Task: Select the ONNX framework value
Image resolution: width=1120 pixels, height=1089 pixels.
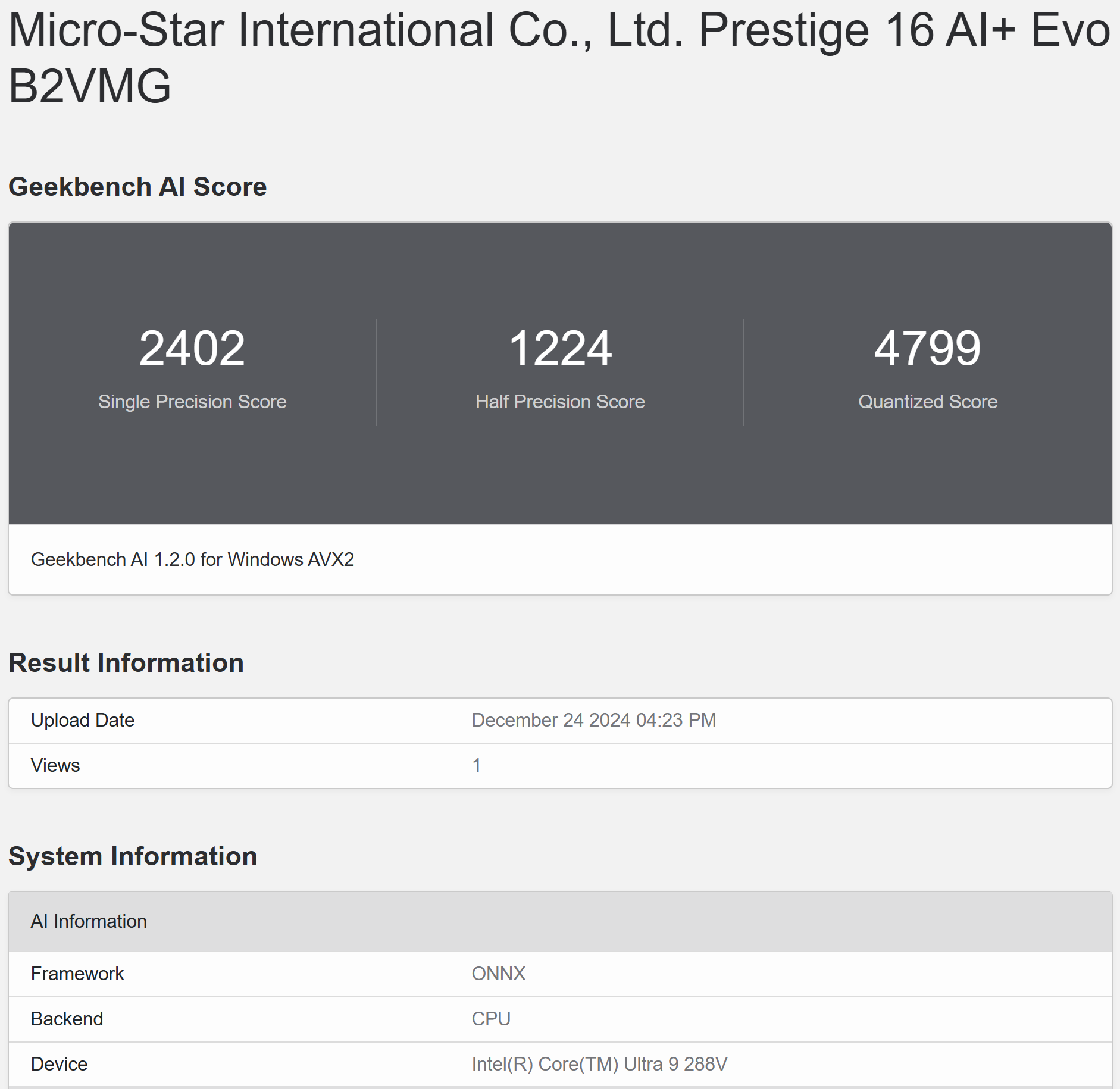Action: (499, 974)
